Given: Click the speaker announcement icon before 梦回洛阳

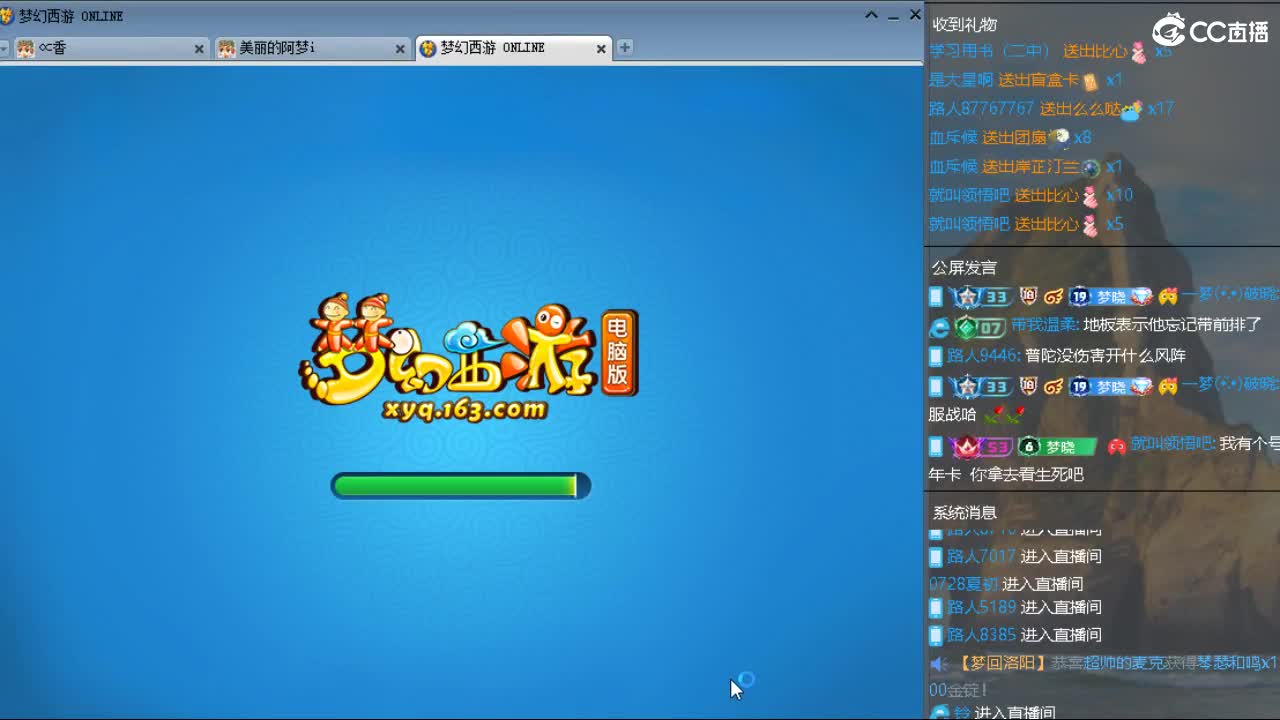Looking at the screenshot, I should click(939, 663).
